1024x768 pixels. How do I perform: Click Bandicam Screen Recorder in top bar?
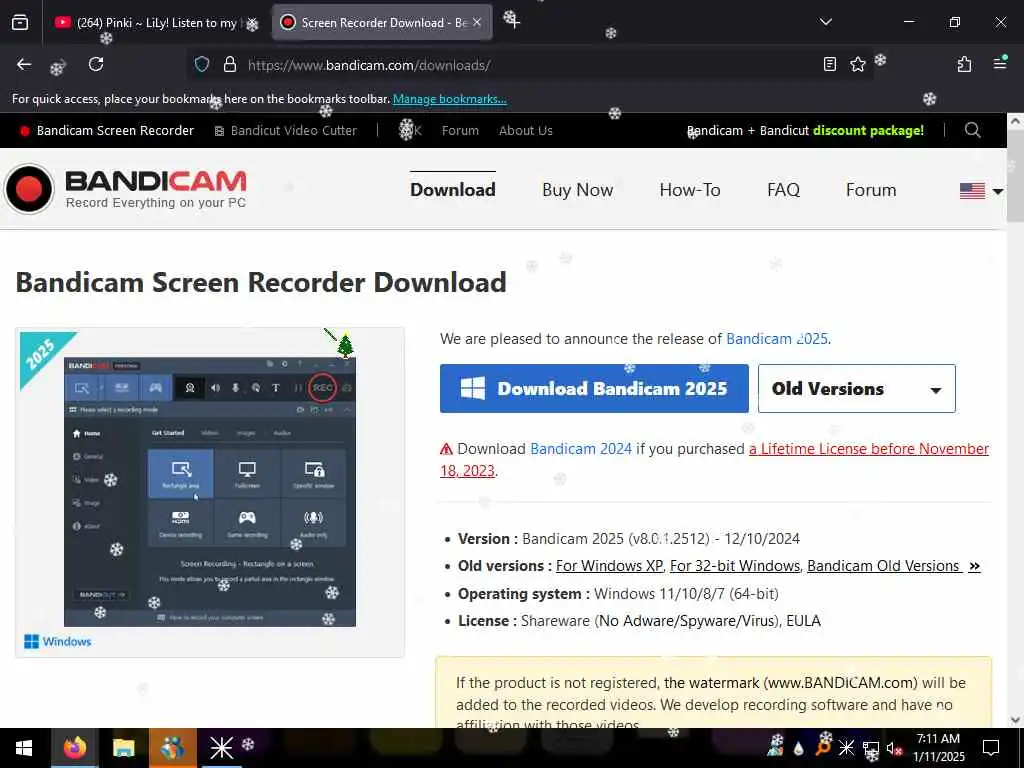pos(107,131)
